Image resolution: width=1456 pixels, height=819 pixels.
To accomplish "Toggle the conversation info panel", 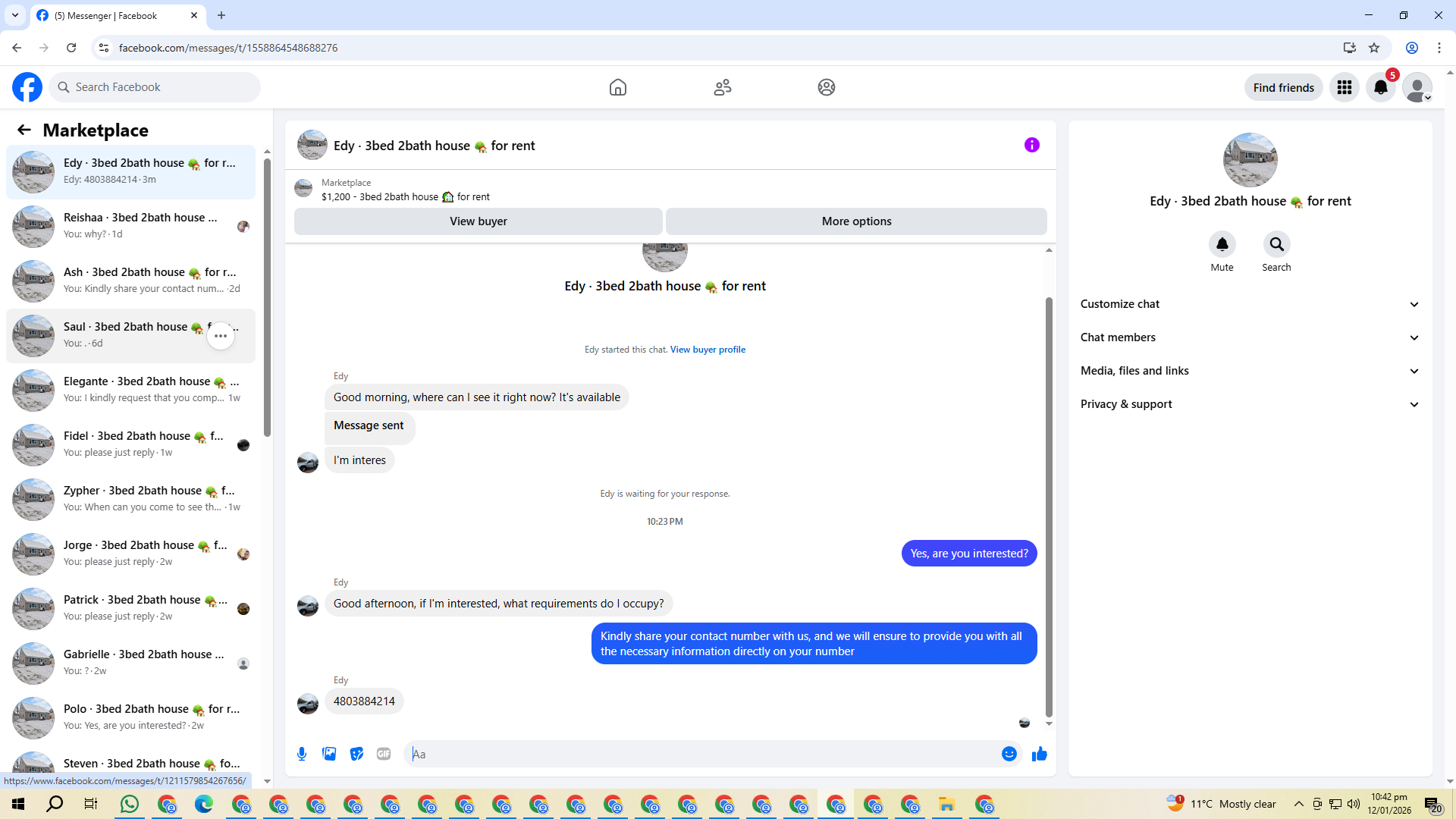I will (1031, 145).
